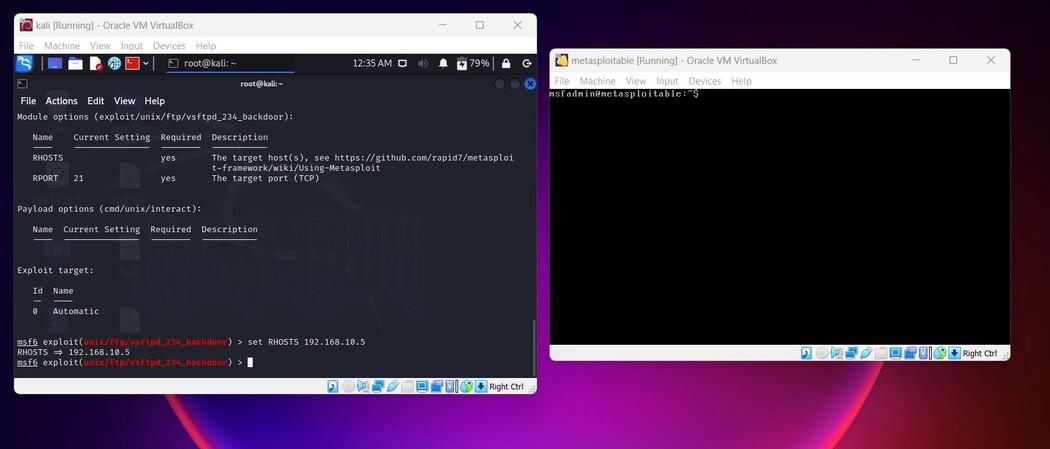Image resolution: width=1050 pixels, height=449 pixels.
Task: Launch the text editor icon in Kali panel
Action: (x=95, y=64)
